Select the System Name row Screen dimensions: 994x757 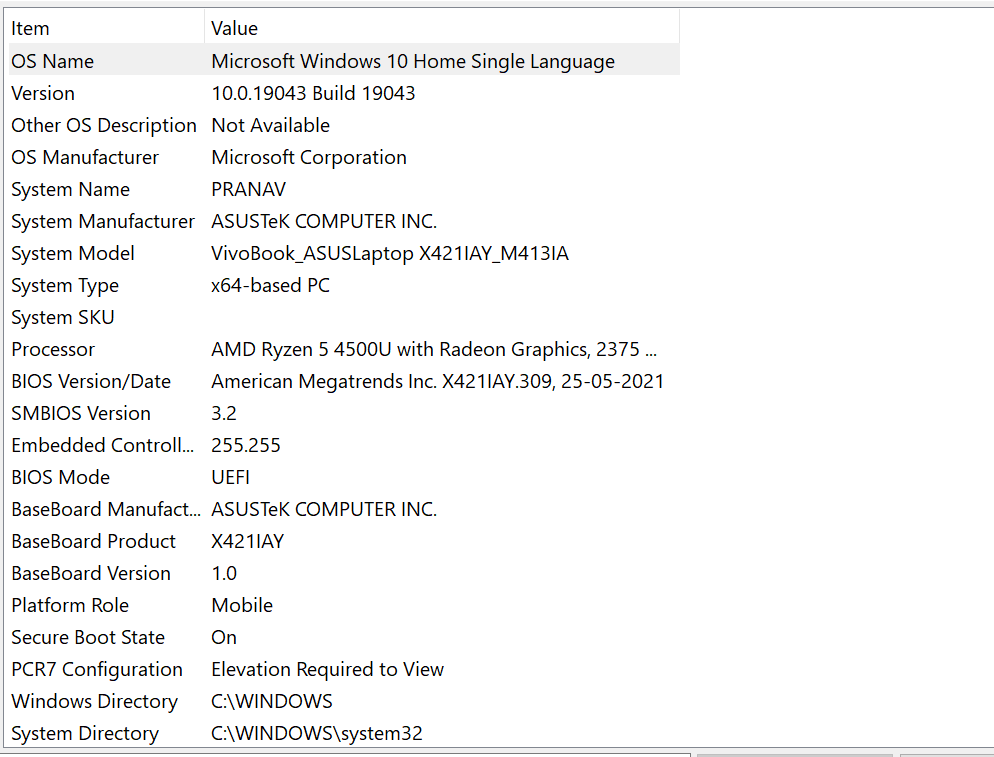[x=70, y=189]
